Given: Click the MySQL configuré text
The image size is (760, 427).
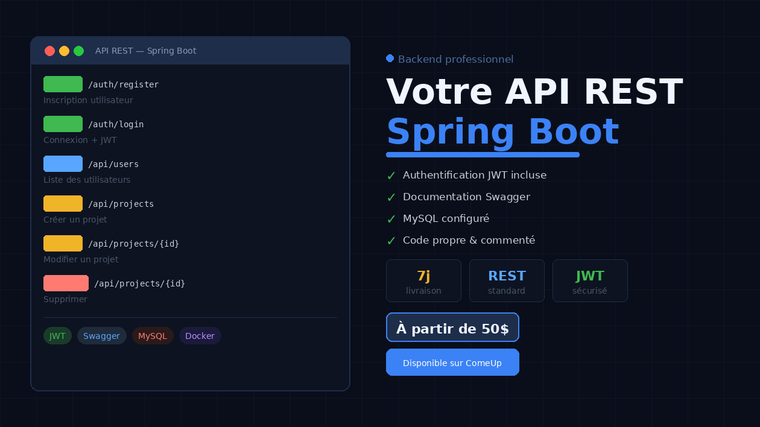Looking at the screenshot, I should (x=446, y=219).
